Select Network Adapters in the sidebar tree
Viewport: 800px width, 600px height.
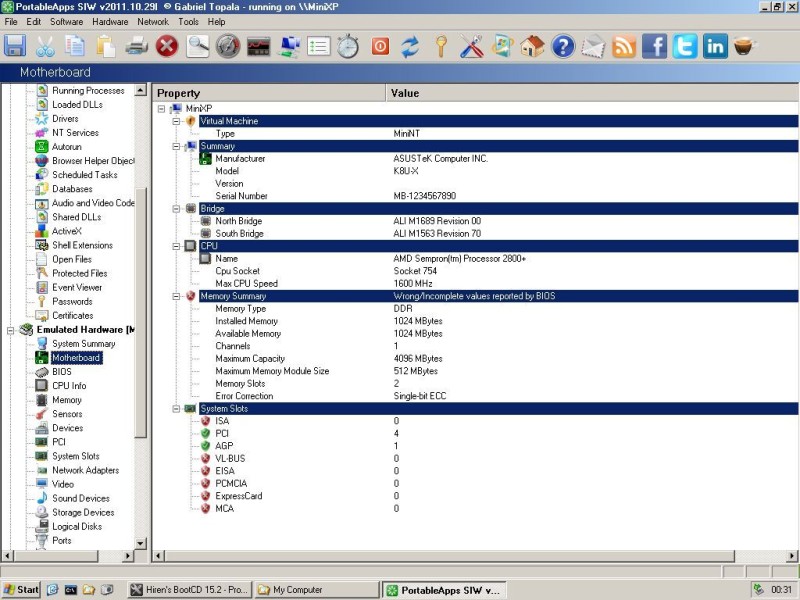tap(85, 470)
